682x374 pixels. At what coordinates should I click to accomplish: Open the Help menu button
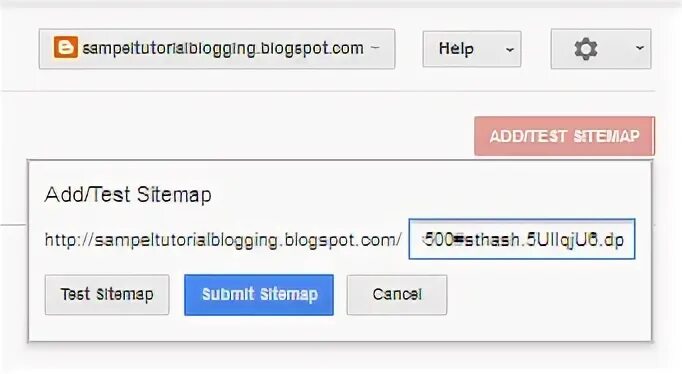472,49
